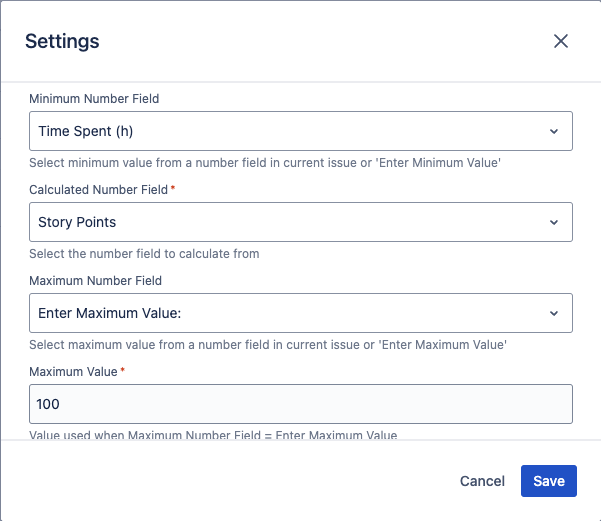Open the 'Time Spent (h)' dropdown

[300, 131]
